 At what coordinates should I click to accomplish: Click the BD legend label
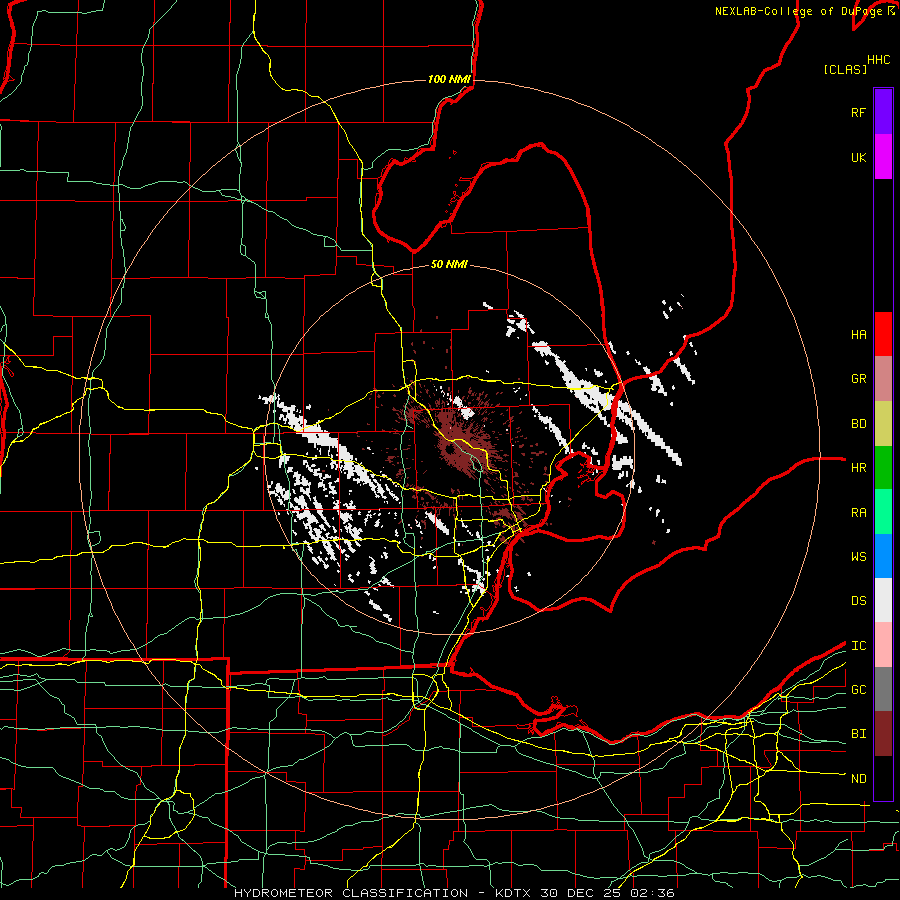tap(858, 423)
